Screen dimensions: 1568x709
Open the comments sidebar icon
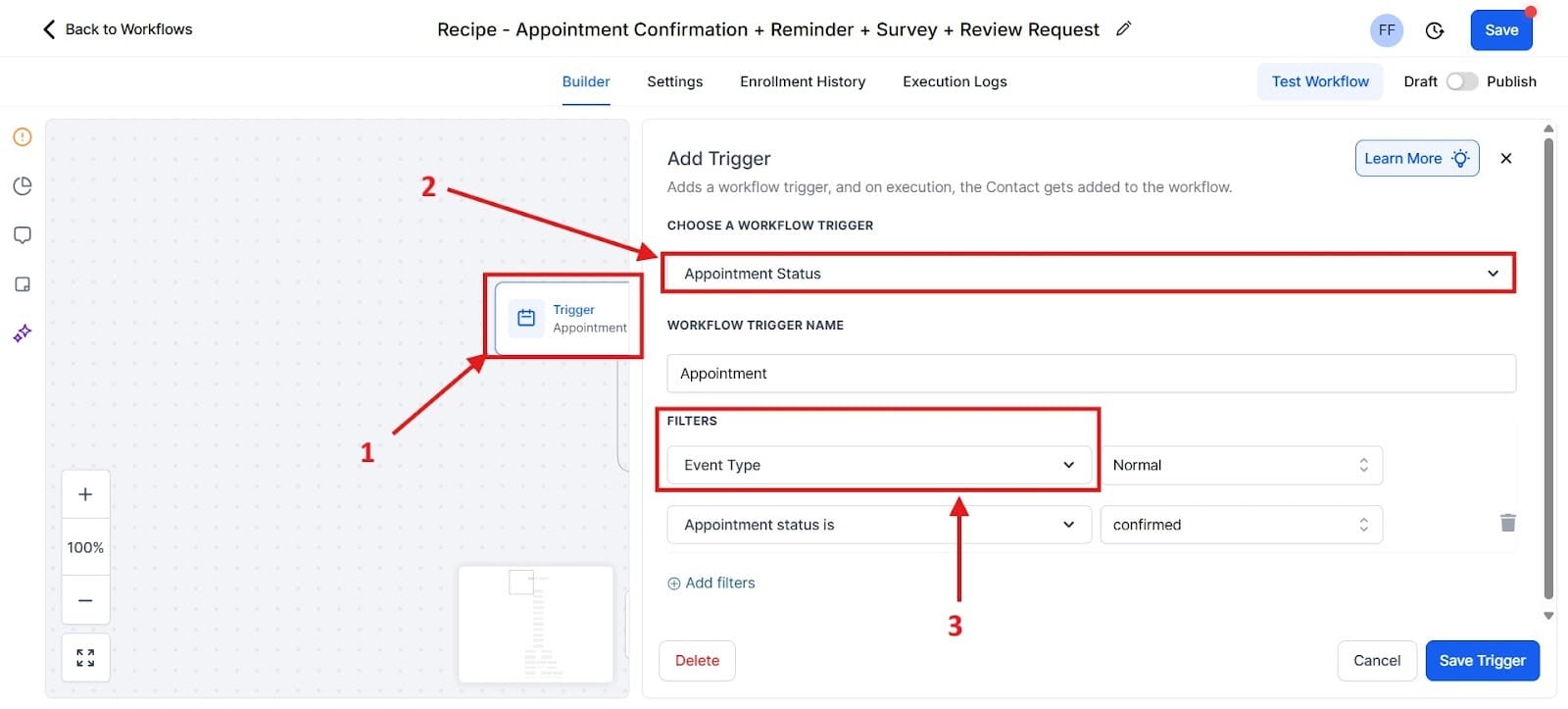(23, 235)
